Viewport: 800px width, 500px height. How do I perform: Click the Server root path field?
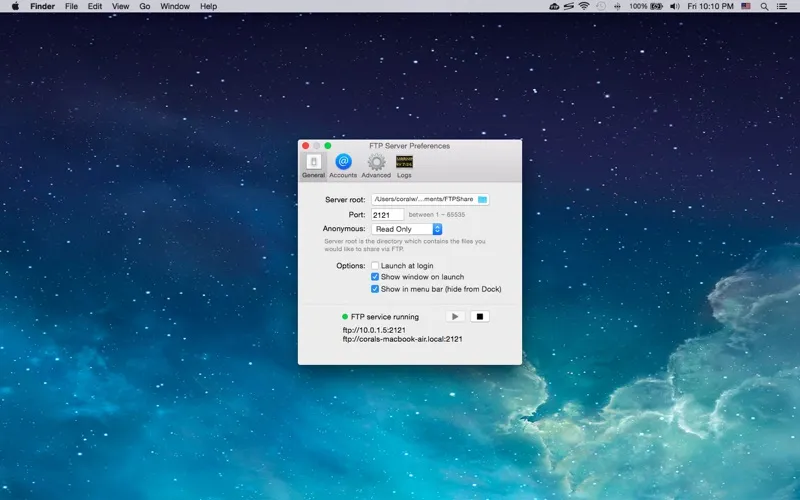click(423, 200)
